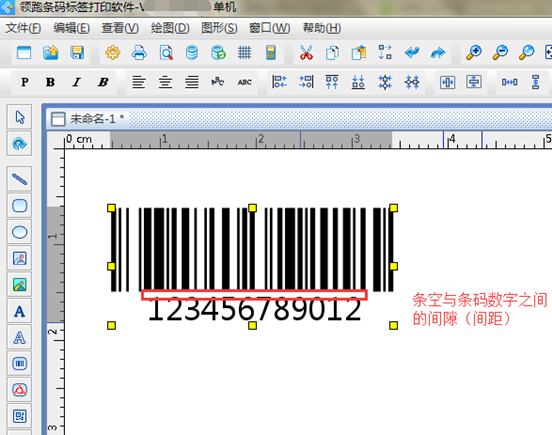Select the arrow pointer tool
Screen dimensions: 552x435
[x=19, y=117]
